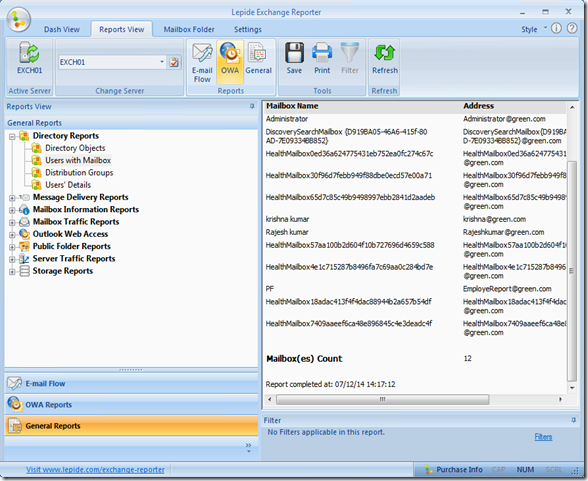The height and width of the screenshot is (481, 588).
Task: Click the PF mailbox name
Action: 270,289
